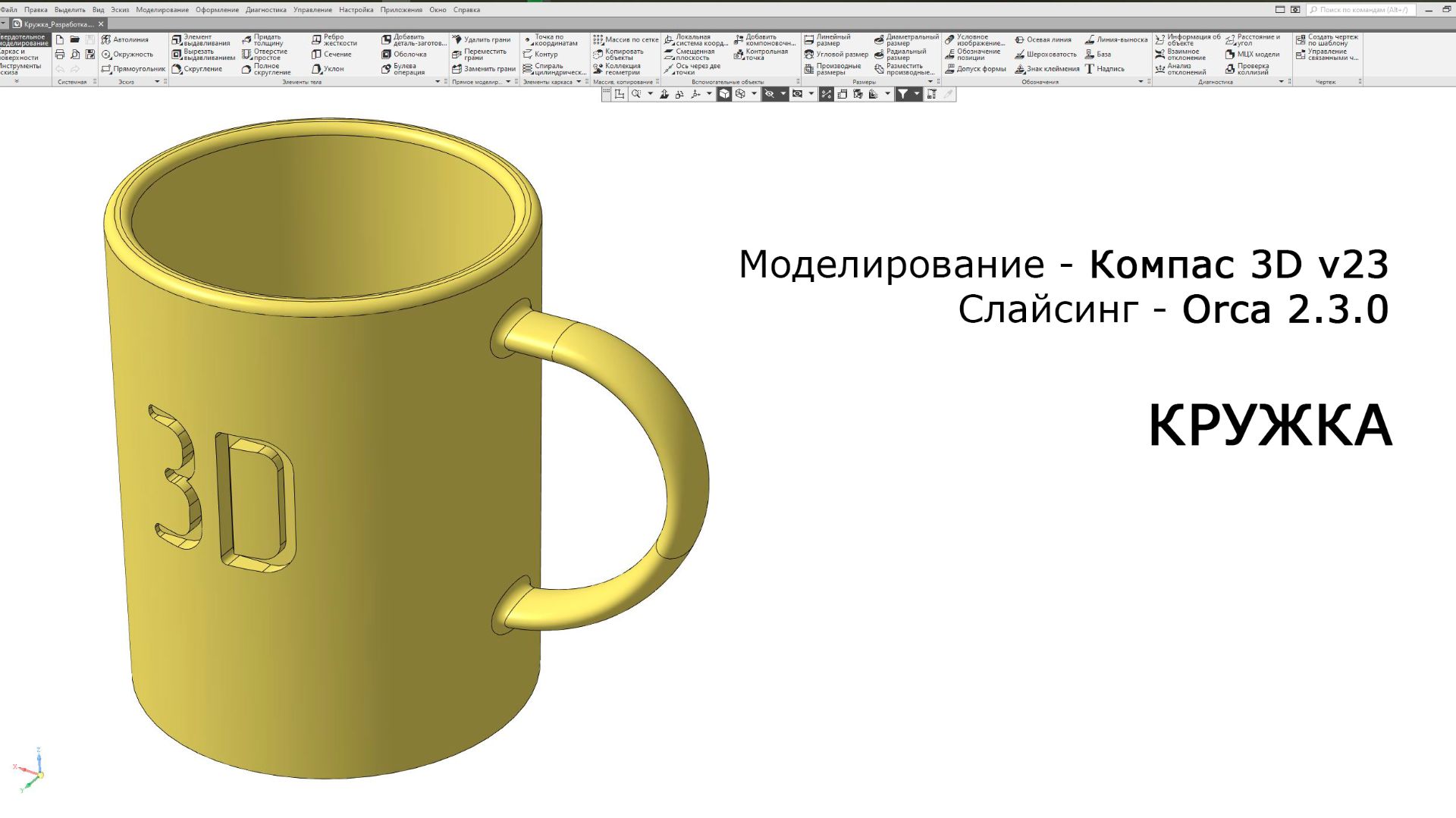The width and height of the screenshot is (1456, 818).
Task: Run Проверка коллизий check
Action: coord(1247,69)
